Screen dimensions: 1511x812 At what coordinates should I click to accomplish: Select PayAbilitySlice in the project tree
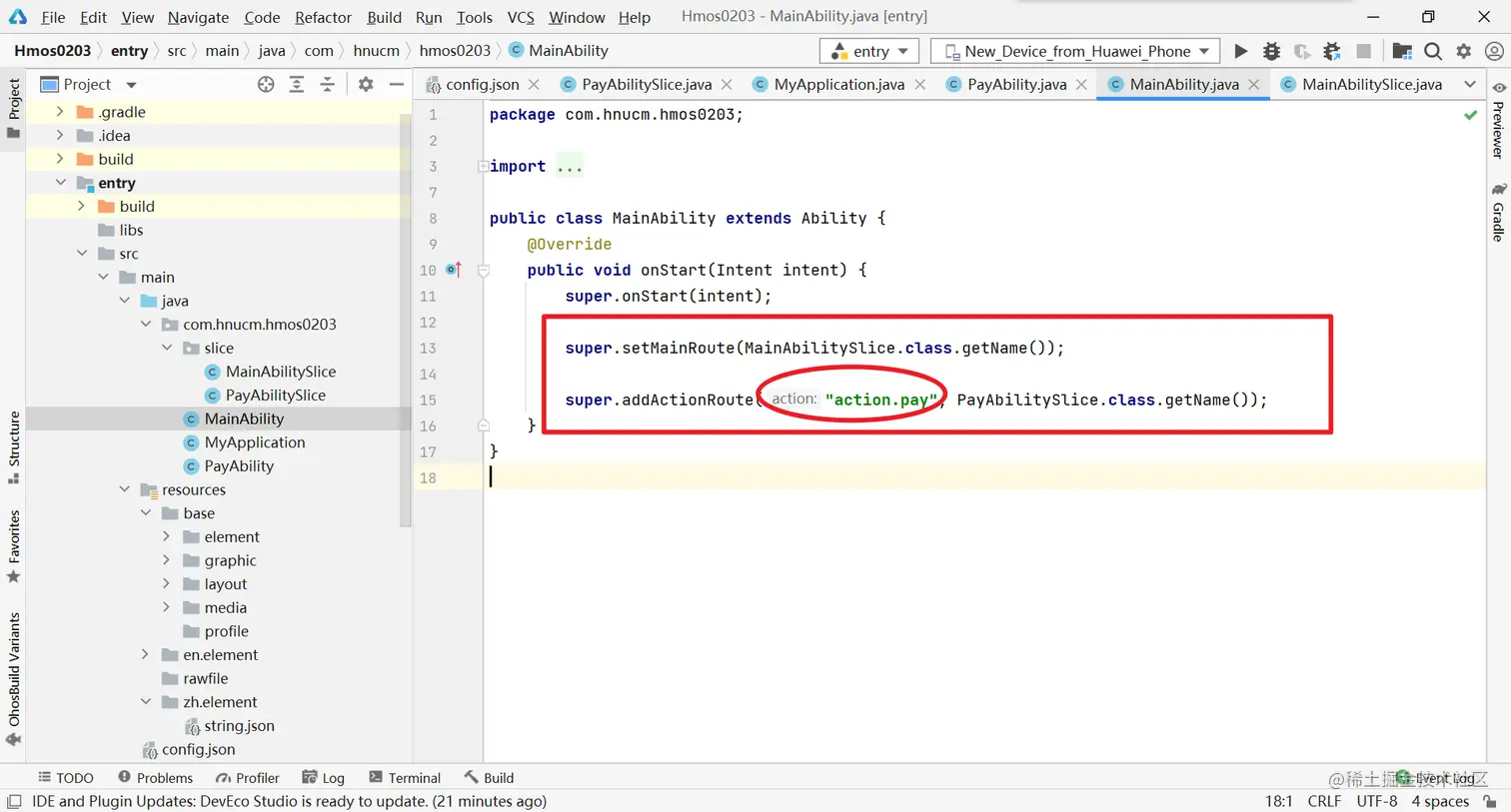pos(276,395)
